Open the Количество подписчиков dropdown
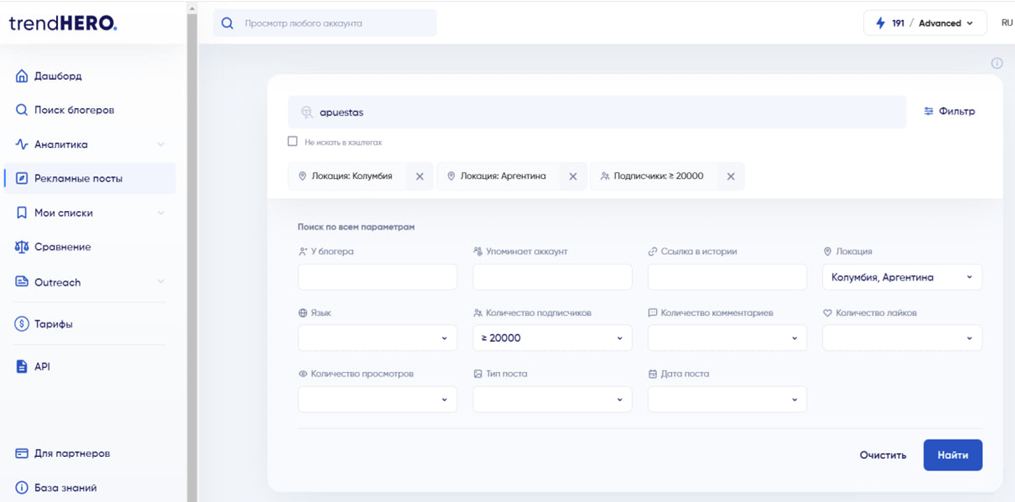1015x502 pixels. point(552,338)
